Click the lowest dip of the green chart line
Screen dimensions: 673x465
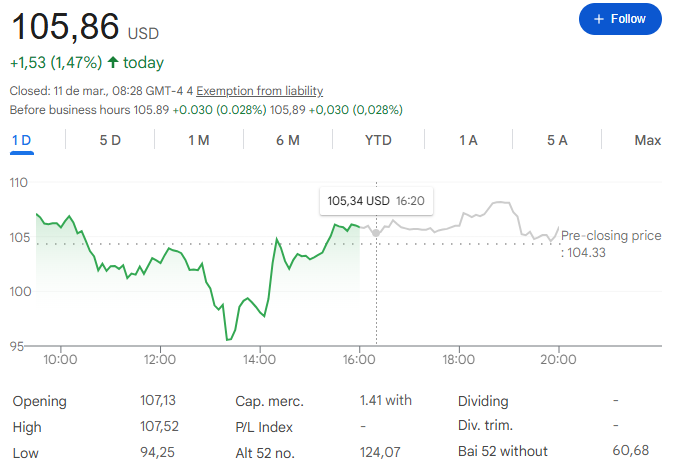point(229,340)
